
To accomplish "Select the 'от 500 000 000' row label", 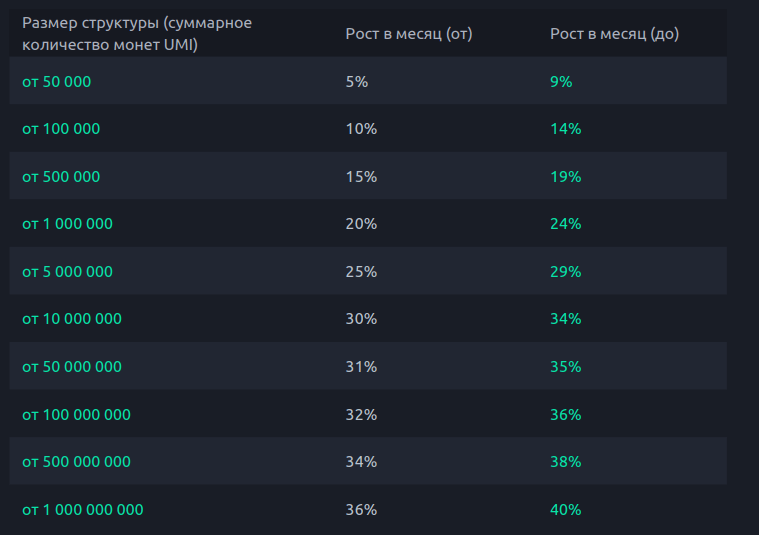I will pos(76,462).
